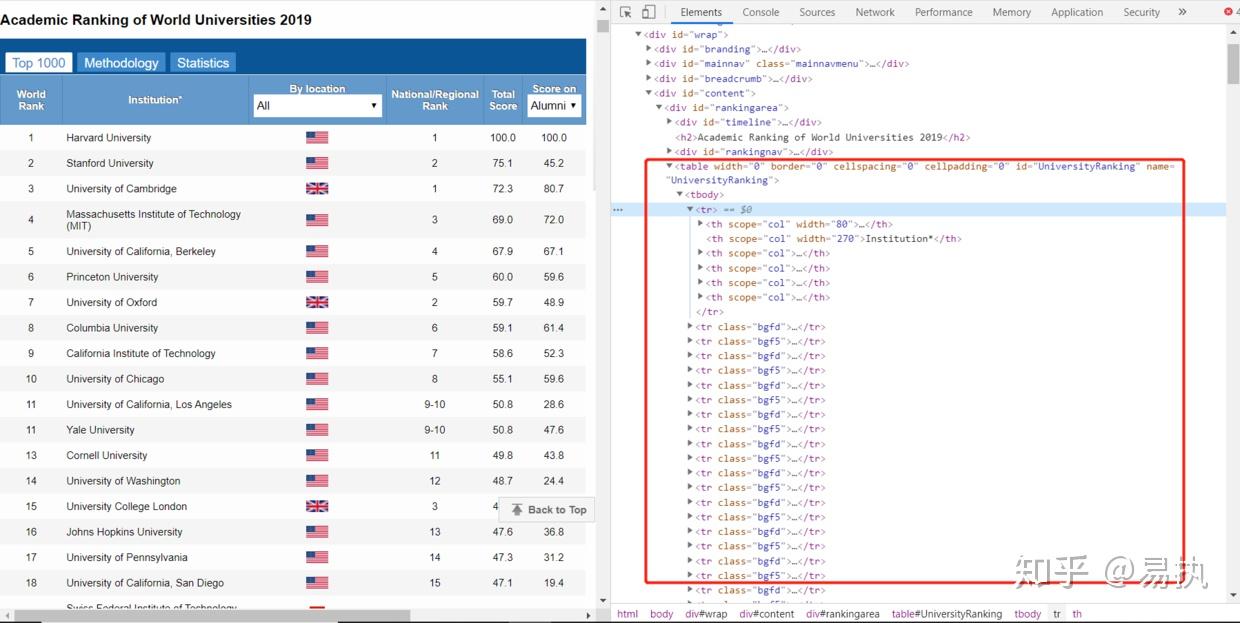Click the US flag beside Harvard University
The height and width of the screenshot is (623, 1240).
click(317, 138)
